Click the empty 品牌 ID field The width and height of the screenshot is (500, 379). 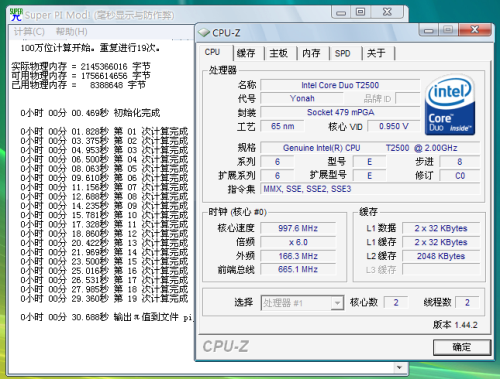coord(407,99)
